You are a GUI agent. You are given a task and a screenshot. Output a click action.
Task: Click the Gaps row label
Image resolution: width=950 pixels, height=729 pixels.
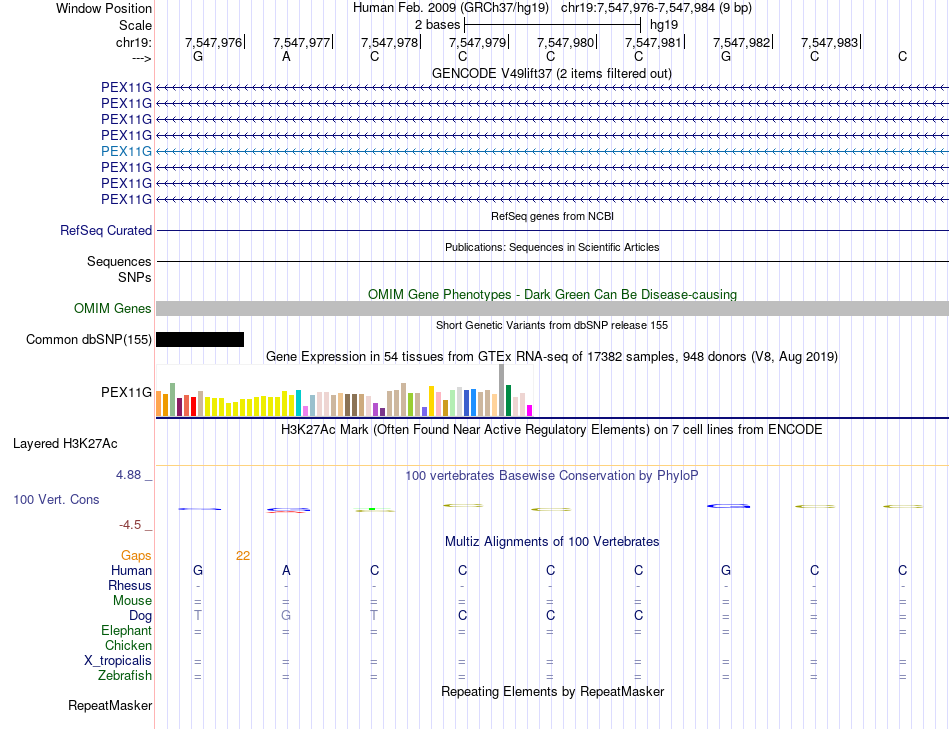point(136,556)
